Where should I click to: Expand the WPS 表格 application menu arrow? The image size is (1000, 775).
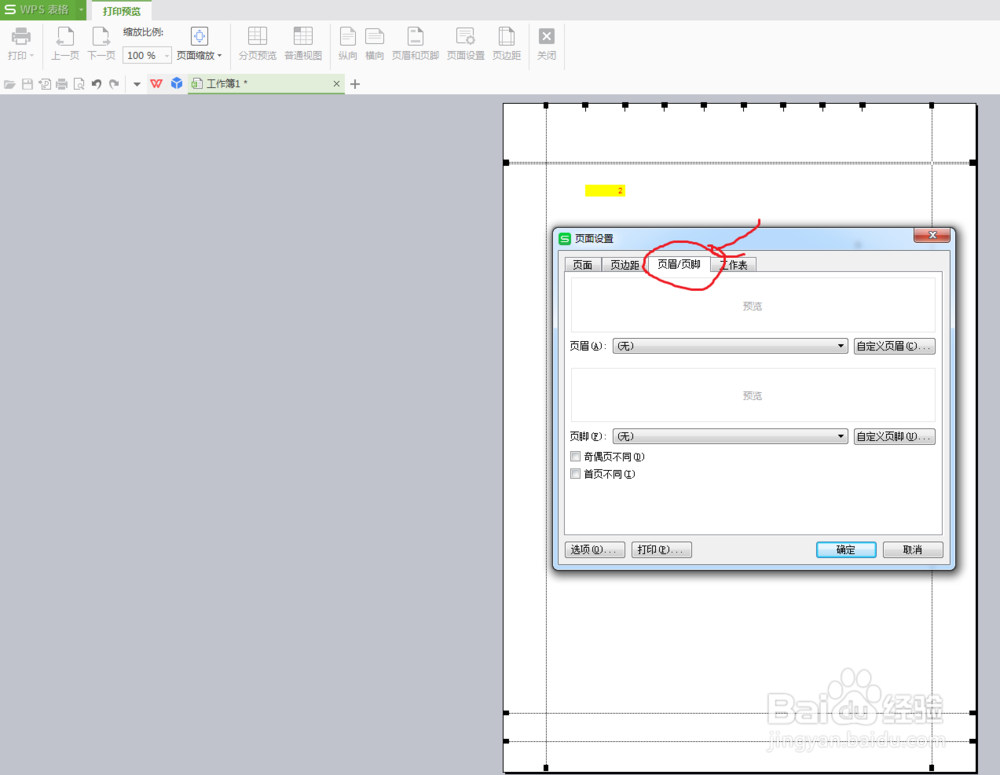(x=81, y=10)
